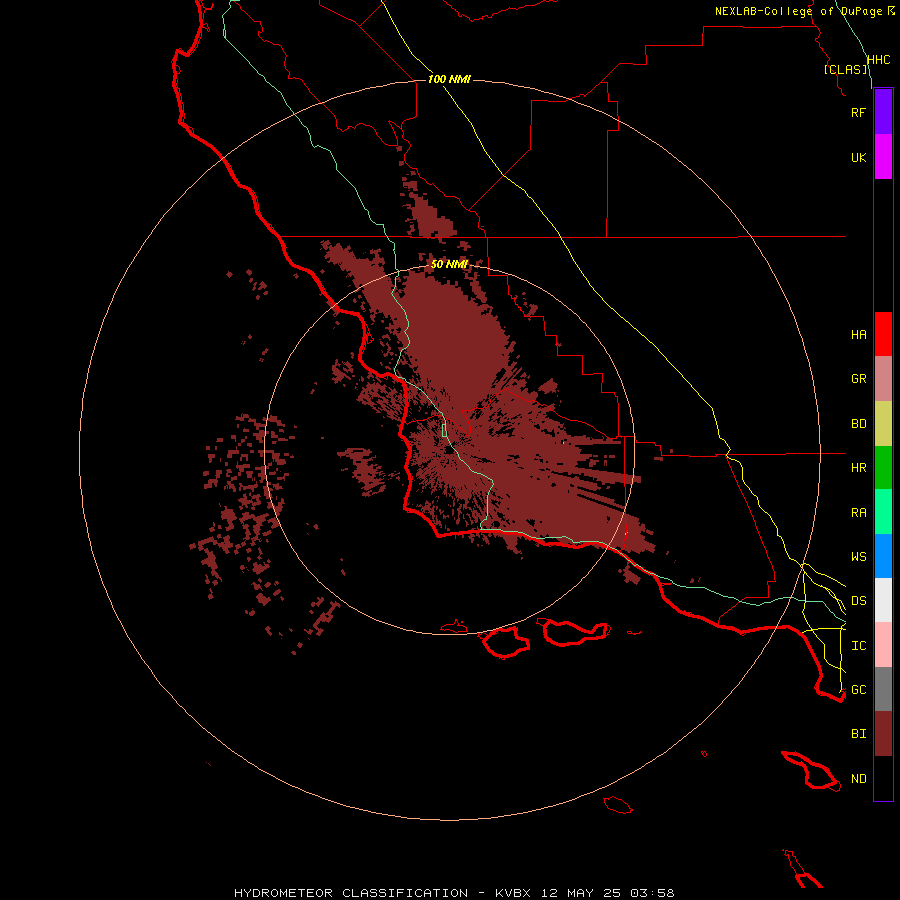The width and height of the screenshot is (900, 900).
Task: Click the 'RF' legend label
Action: click(x=858, y=113)
